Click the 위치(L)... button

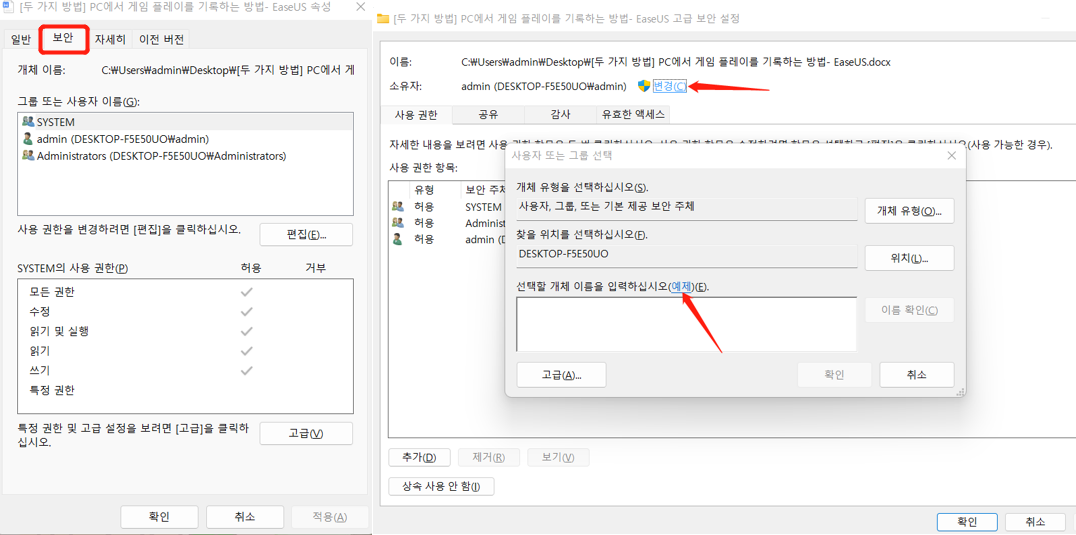point(909,258)
